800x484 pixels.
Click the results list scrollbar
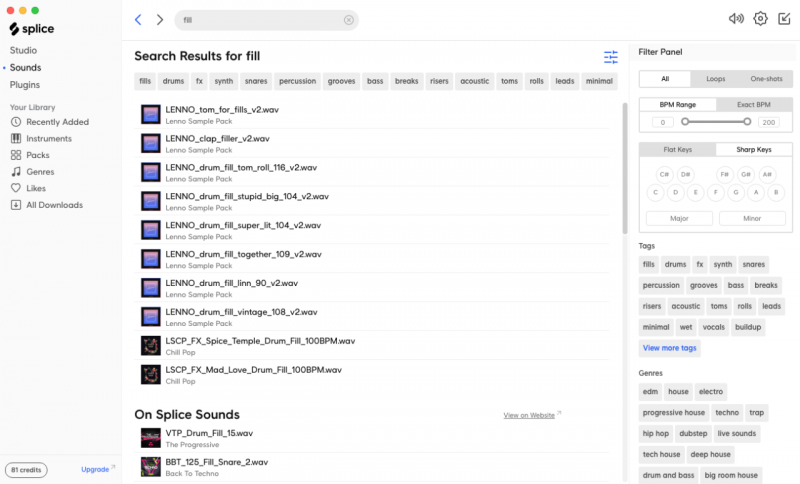click(624, 168)
